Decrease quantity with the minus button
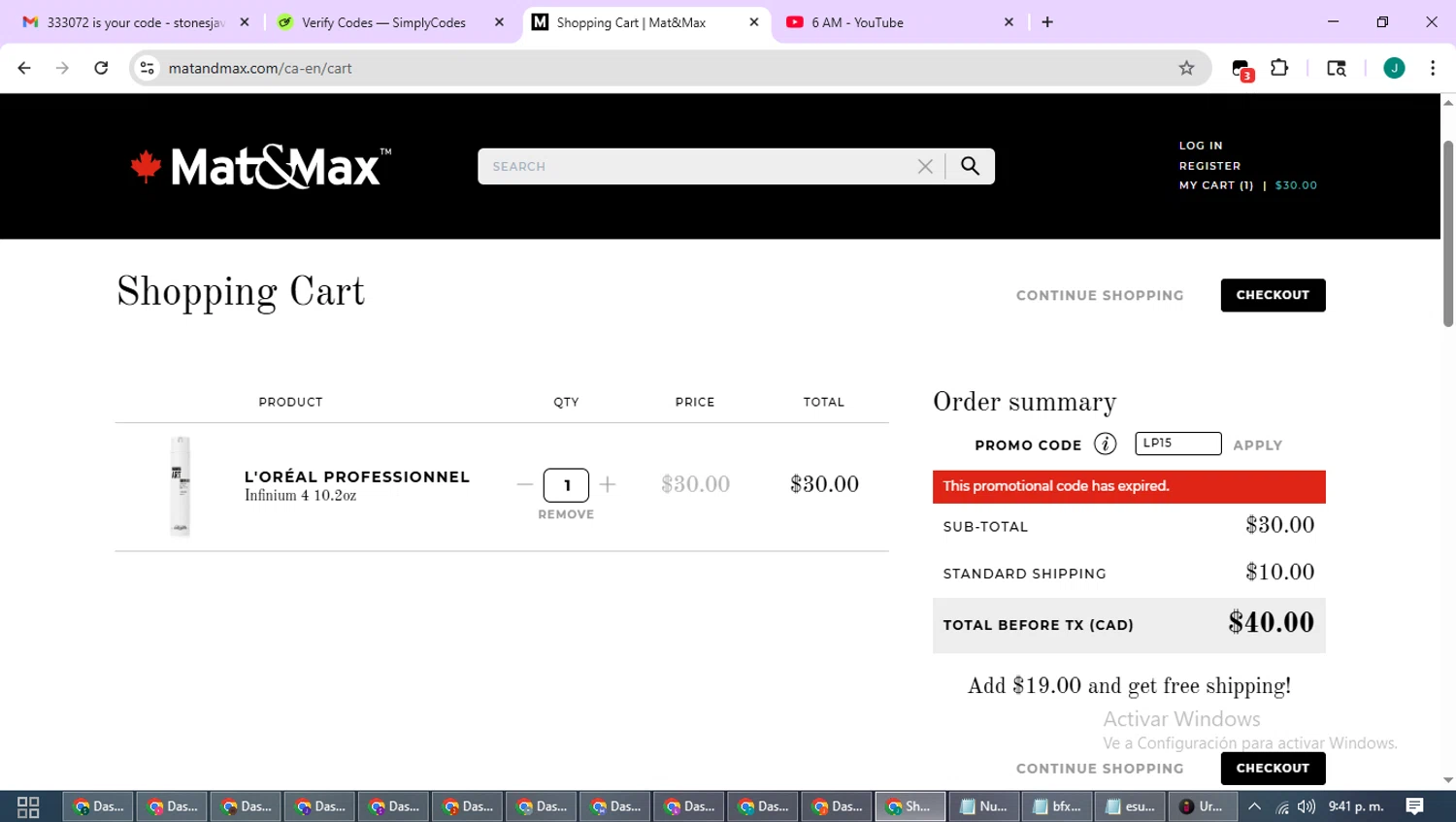The height and width of the screenshot is (822, 1456). pyautogui.click(x=525, y=484)
